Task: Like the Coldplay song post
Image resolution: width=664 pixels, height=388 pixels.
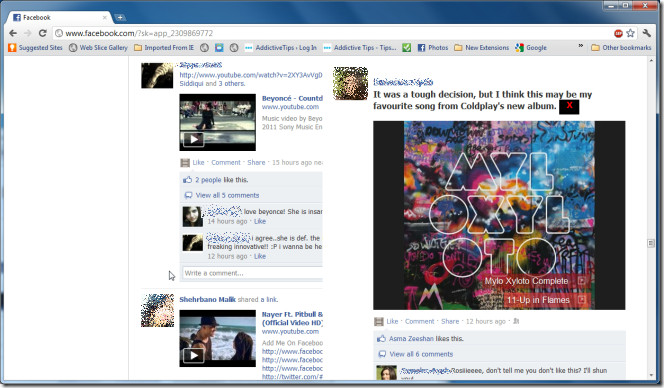Action: [392, 321]
